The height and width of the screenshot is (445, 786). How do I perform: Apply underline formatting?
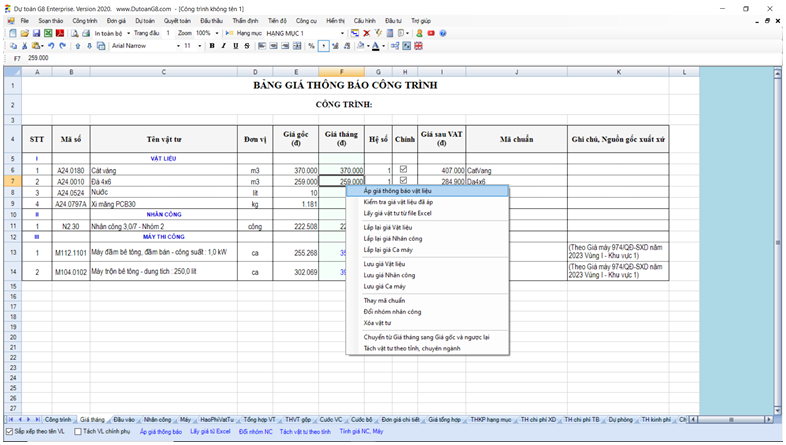point(235,46)
